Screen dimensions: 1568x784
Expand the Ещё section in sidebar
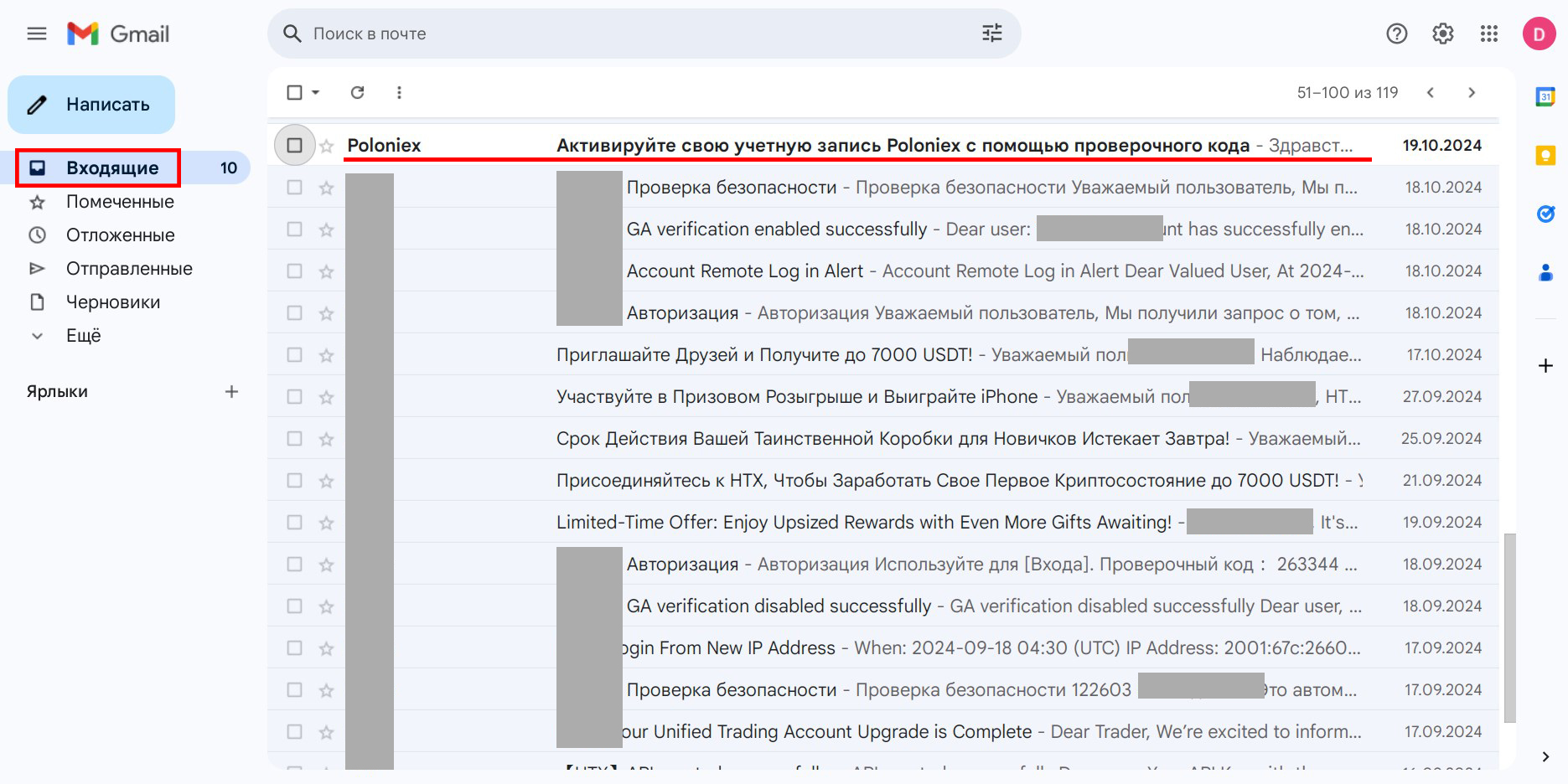coord(83,335)
